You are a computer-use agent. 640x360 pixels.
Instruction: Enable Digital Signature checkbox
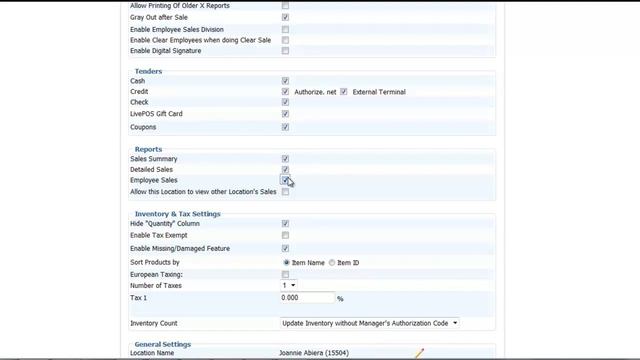pos(285,51)
